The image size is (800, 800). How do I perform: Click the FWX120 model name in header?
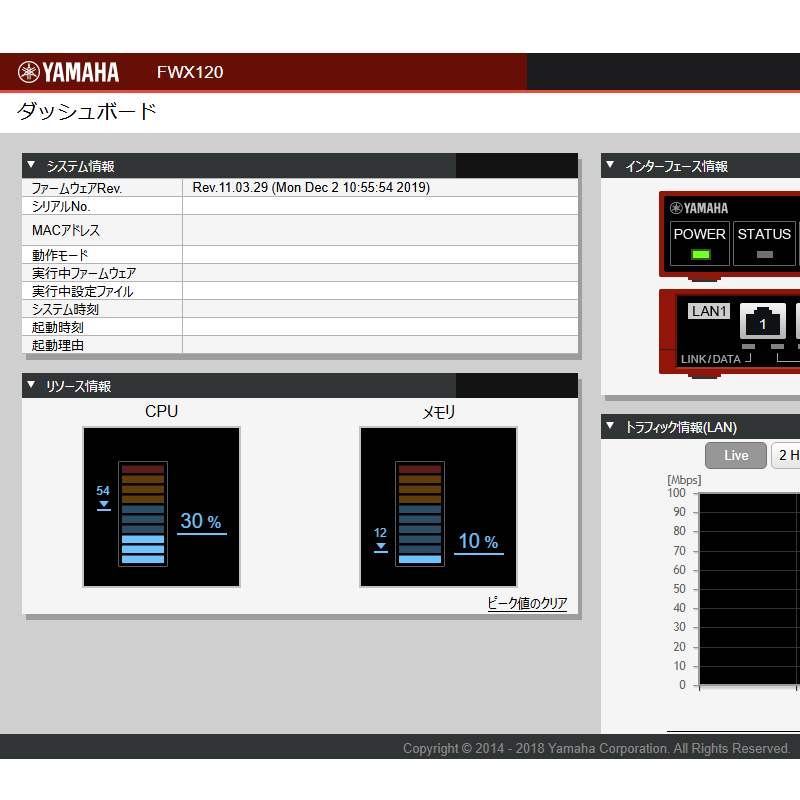pos(190,72)
